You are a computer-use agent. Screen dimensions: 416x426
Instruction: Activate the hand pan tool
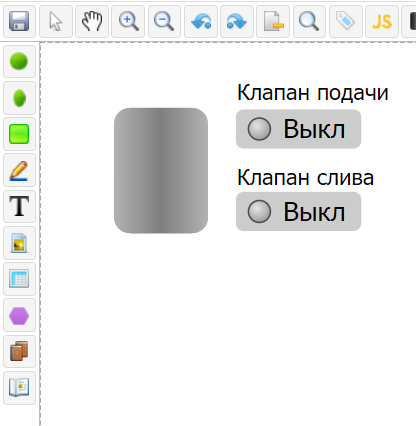click(92, 21)
